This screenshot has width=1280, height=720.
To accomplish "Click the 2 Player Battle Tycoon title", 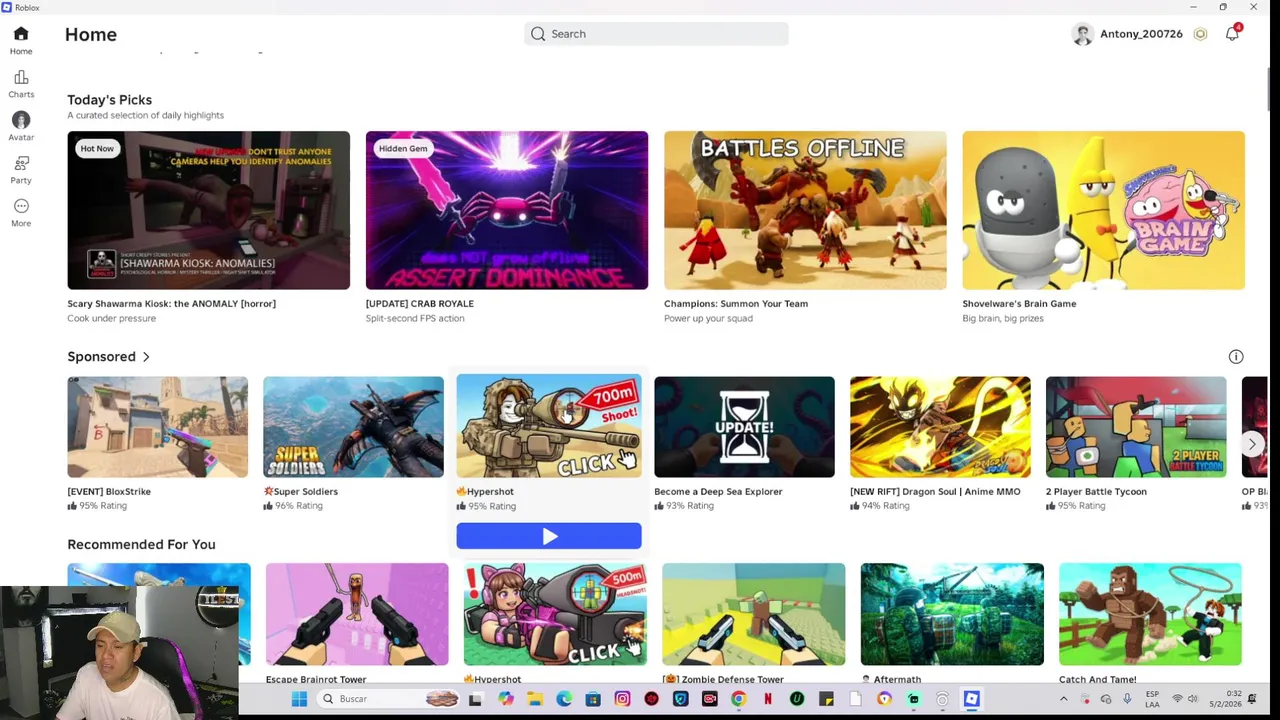I will 1096,492.
